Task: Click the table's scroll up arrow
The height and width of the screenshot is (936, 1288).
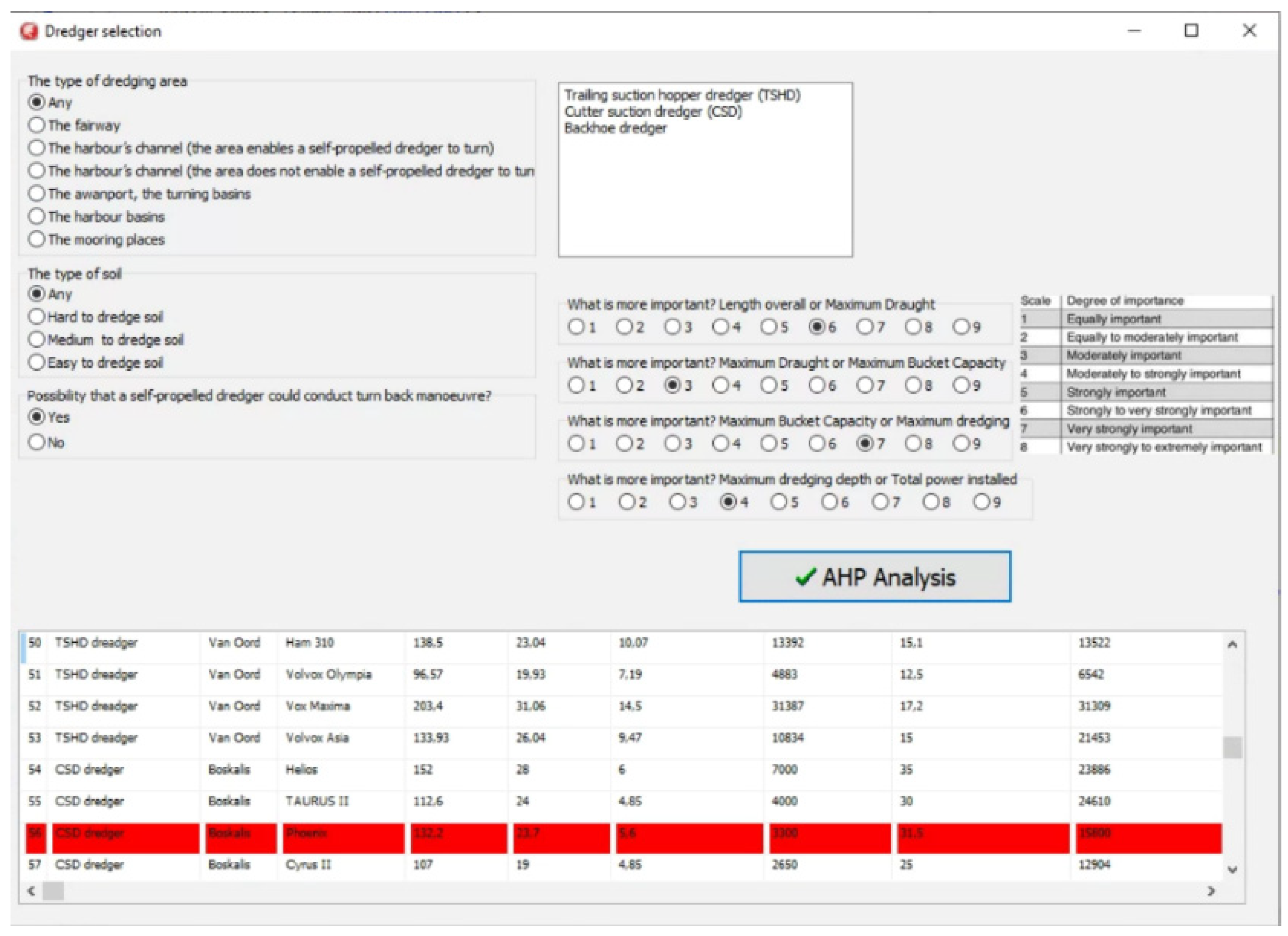Action: tap(1232, 645)
